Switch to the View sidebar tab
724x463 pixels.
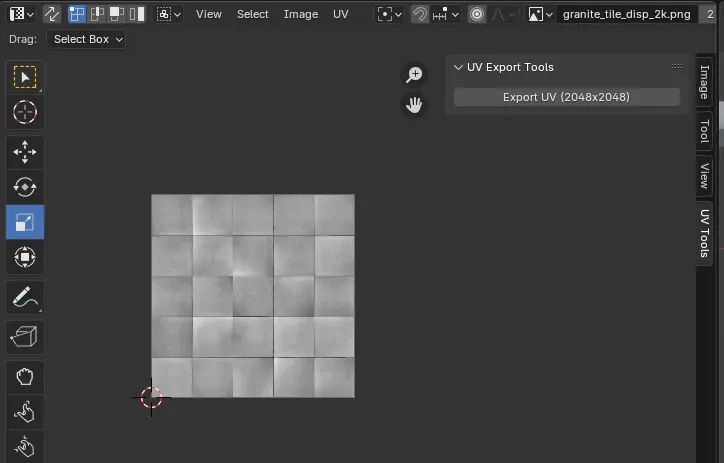pos(704,175)
